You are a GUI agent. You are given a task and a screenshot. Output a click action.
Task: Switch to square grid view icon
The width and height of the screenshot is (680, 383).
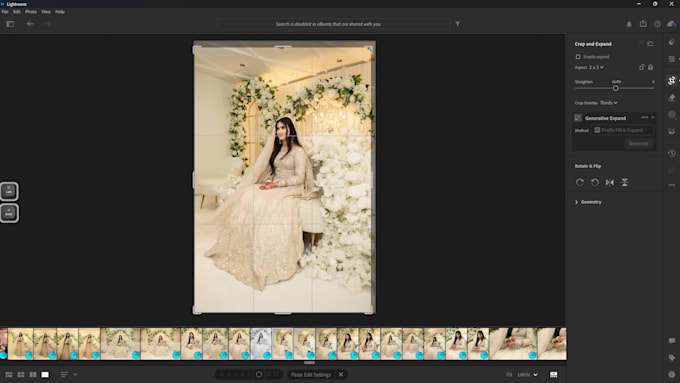coord(21,374)
